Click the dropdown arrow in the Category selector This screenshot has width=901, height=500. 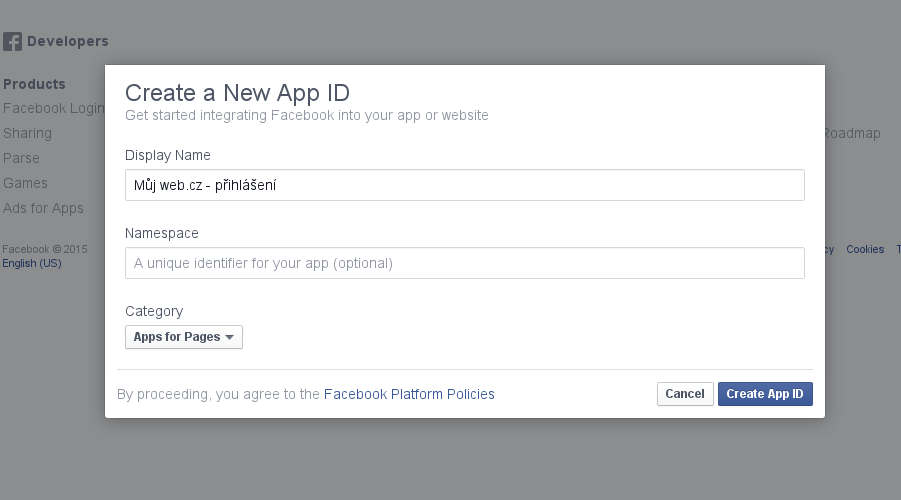pos(230,337)
